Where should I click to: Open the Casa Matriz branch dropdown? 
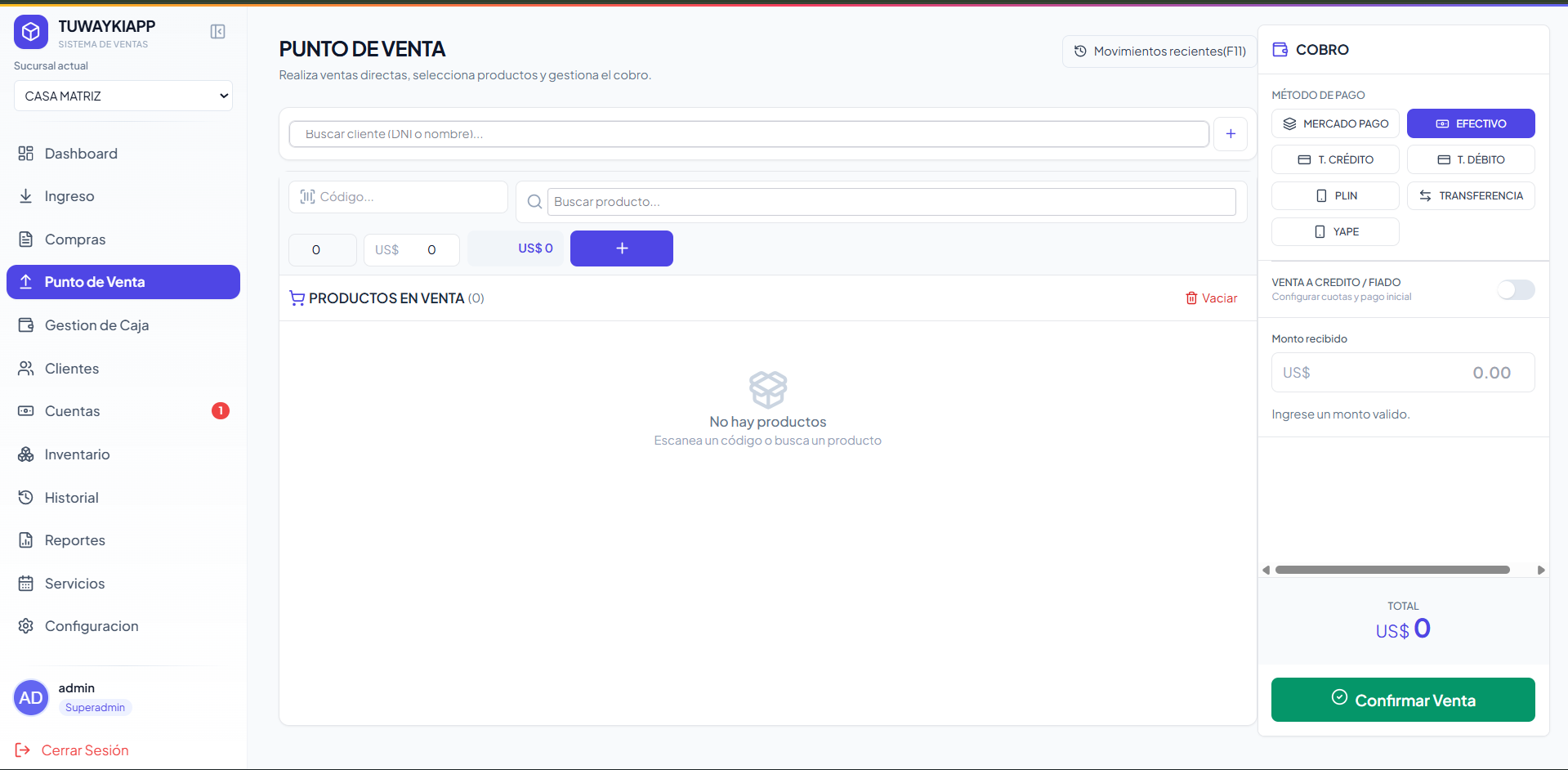coord(123,96)
